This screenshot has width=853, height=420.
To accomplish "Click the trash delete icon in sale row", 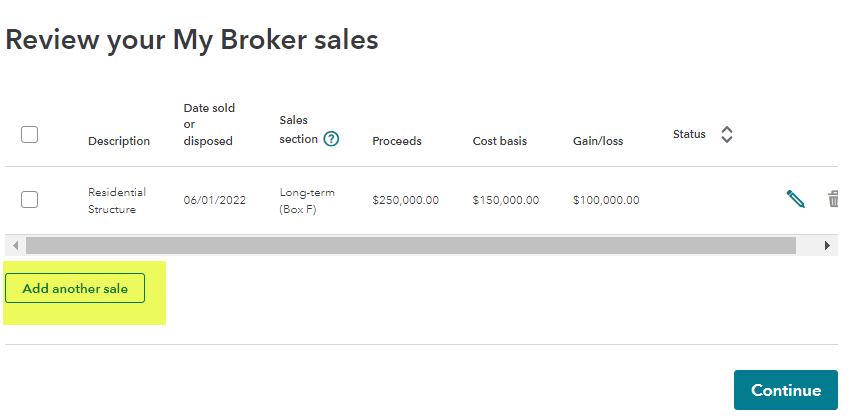I will (833, 199).
